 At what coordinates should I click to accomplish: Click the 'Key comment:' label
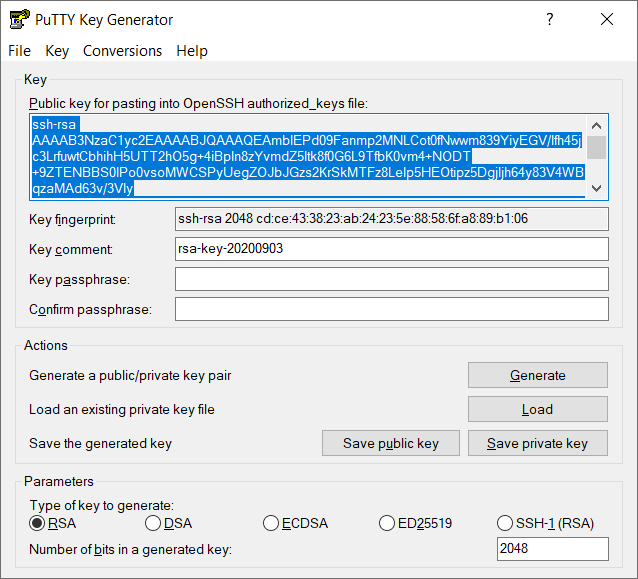tap(71, 249)
